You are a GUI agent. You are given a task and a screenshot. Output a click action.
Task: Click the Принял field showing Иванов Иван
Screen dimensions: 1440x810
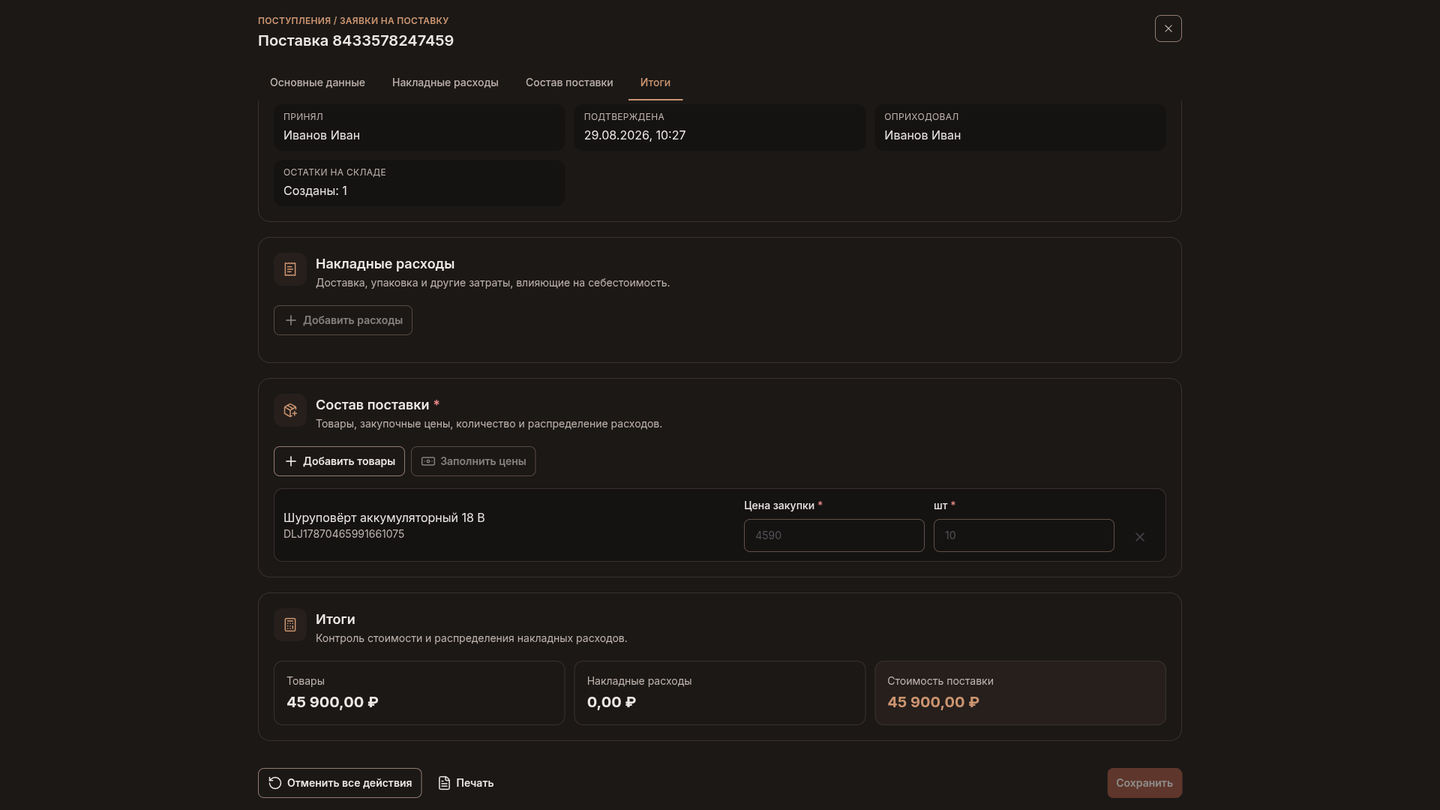(419, 127)
